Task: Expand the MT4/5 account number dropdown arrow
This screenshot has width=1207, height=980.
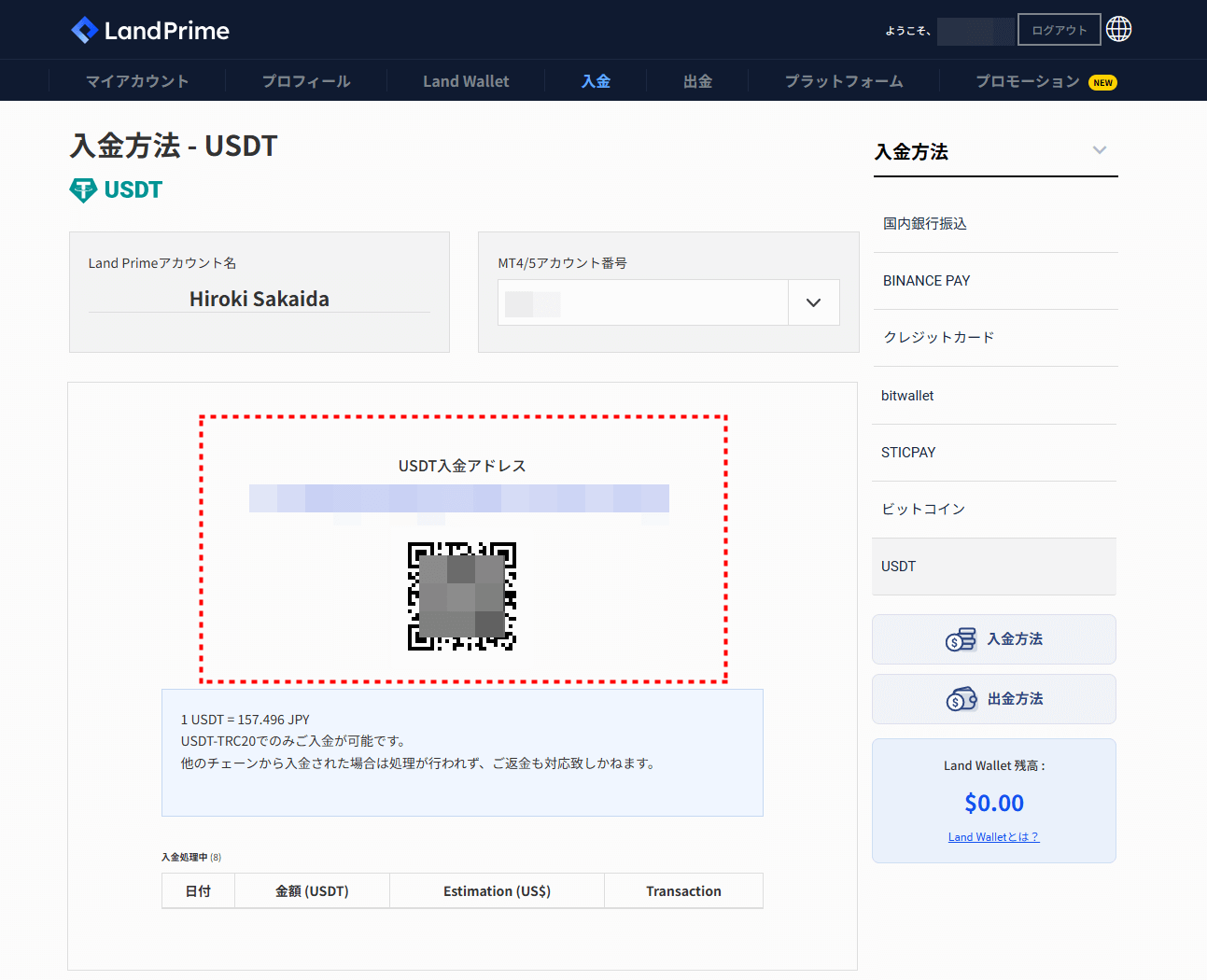Action: coord(813,302)
